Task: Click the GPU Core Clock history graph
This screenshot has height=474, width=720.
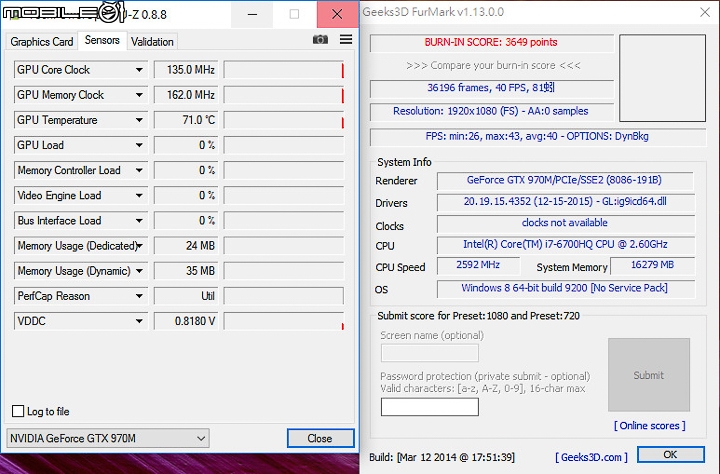Action: point(284,70)
